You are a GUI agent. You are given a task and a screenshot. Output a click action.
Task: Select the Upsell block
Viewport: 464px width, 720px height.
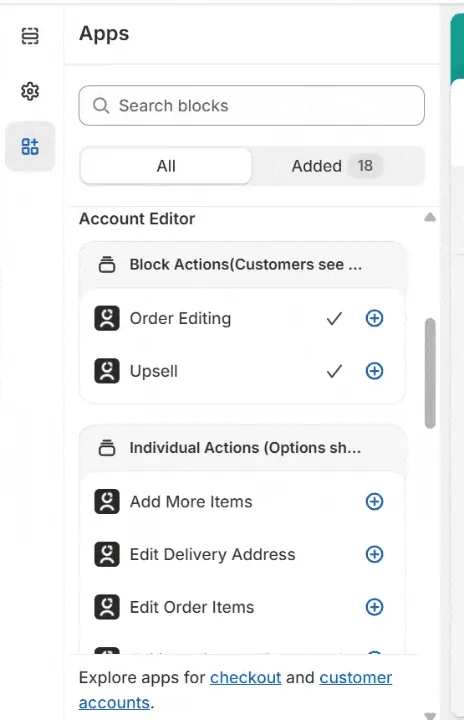(x=242, y=371)
